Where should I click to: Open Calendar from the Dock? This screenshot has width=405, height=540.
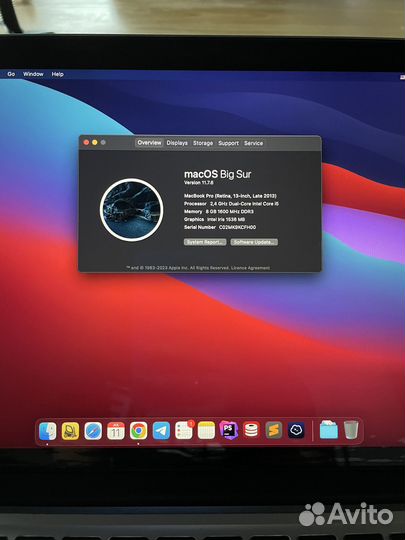[116, 431]
